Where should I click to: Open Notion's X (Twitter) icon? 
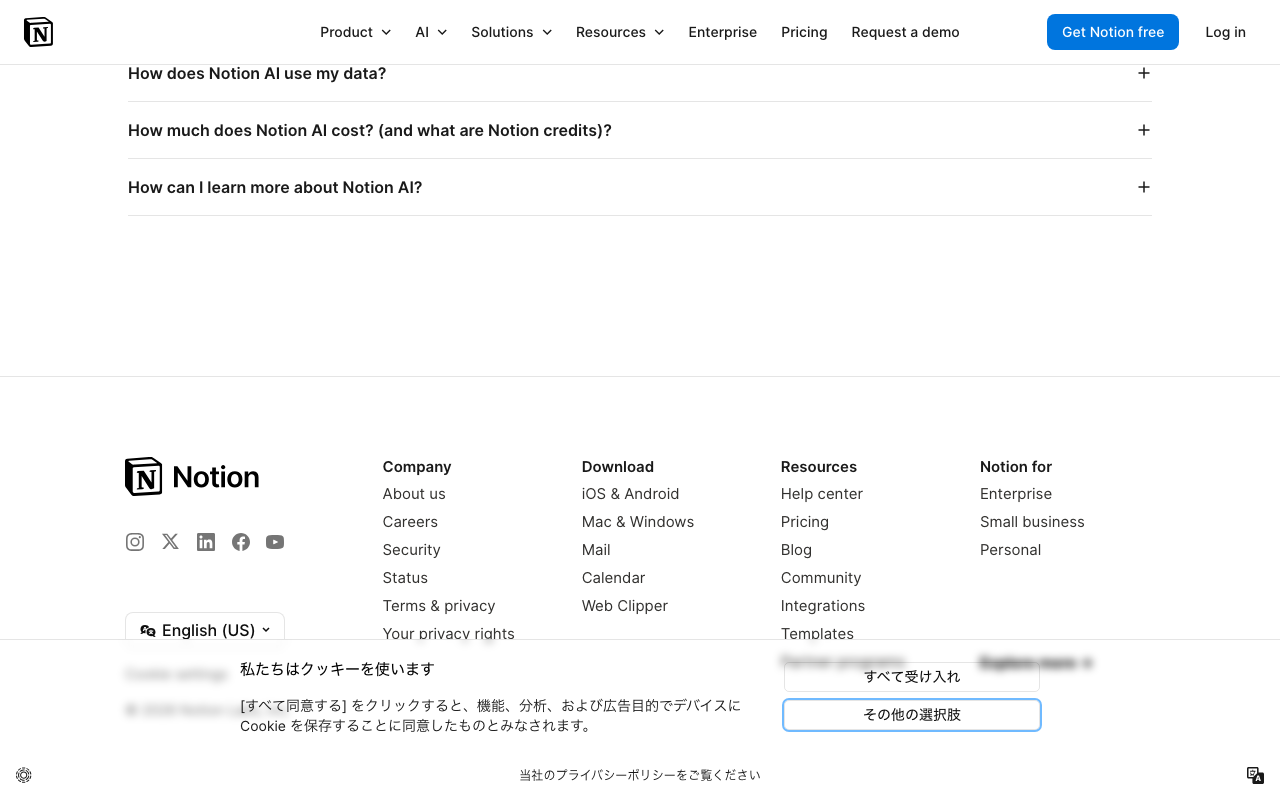[x=170, y=542]
